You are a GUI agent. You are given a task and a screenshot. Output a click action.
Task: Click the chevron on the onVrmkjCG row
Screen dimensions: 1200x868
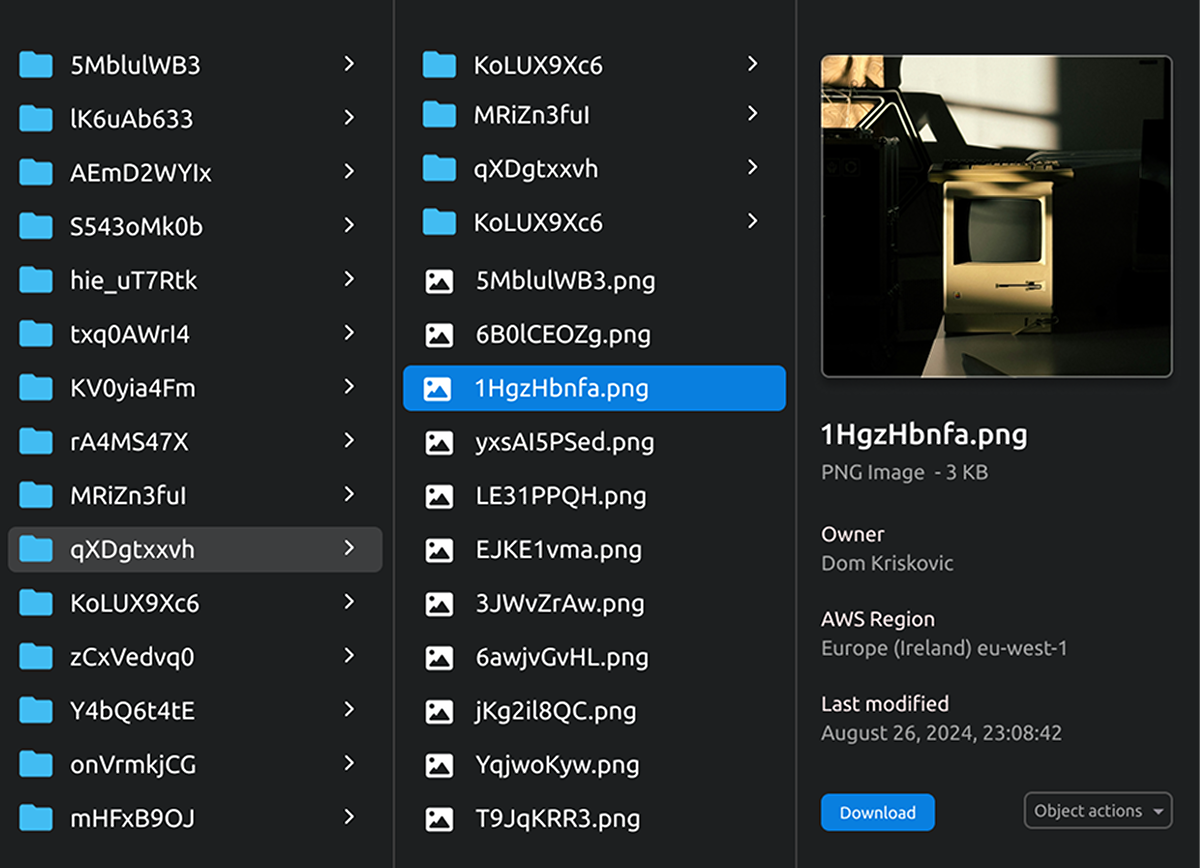pos(349,765)
